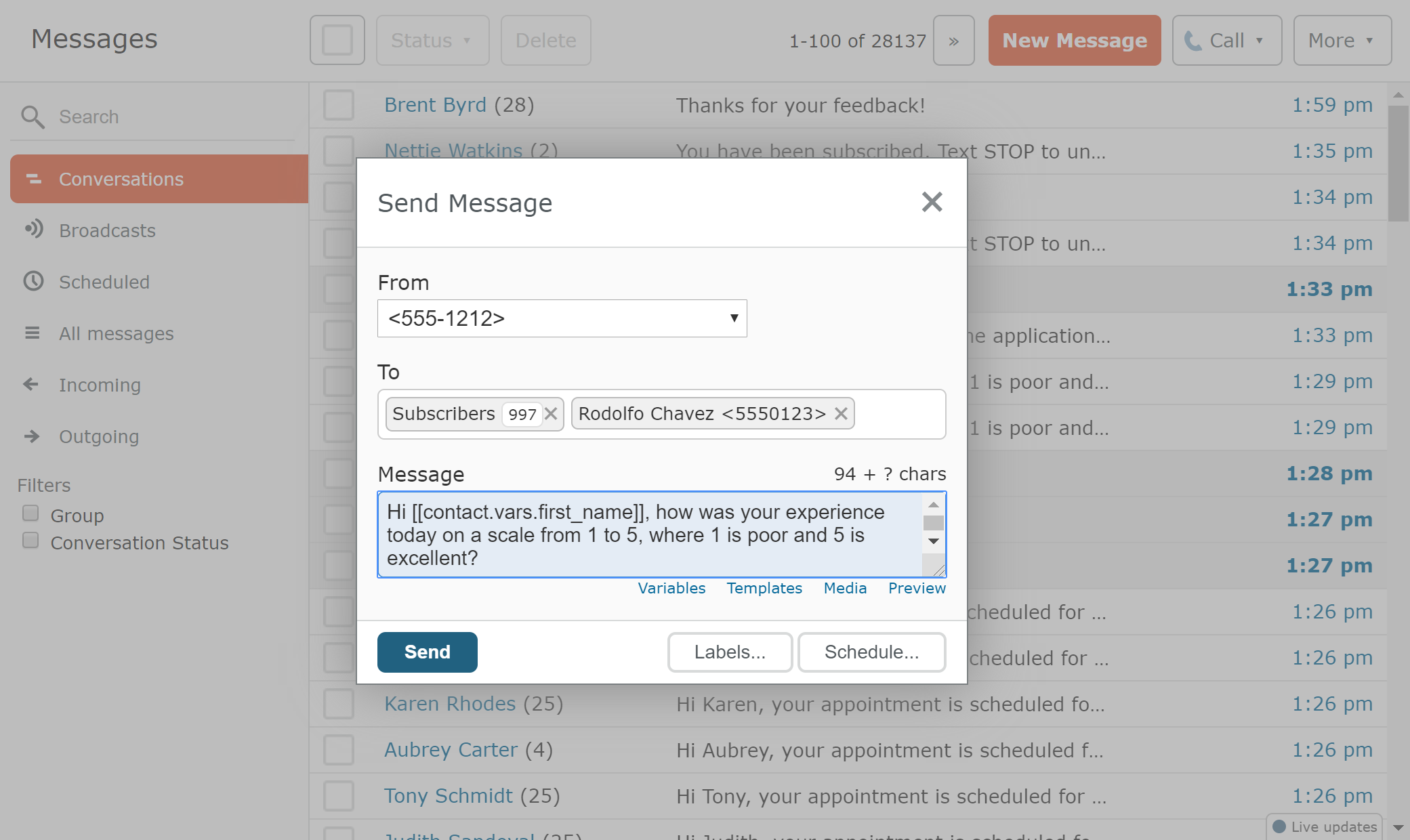Image resolution: width=1410 pixels, height=840 pixels.
Task: Expand the Status dropdown
Action: pos(432,41)
